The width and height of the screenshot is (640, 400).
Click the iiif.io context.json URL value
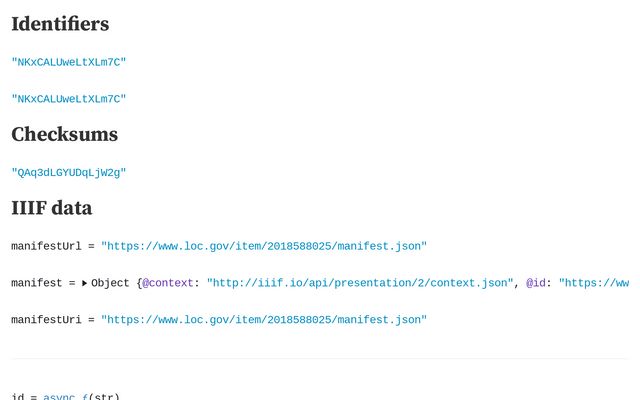[360, 283]
